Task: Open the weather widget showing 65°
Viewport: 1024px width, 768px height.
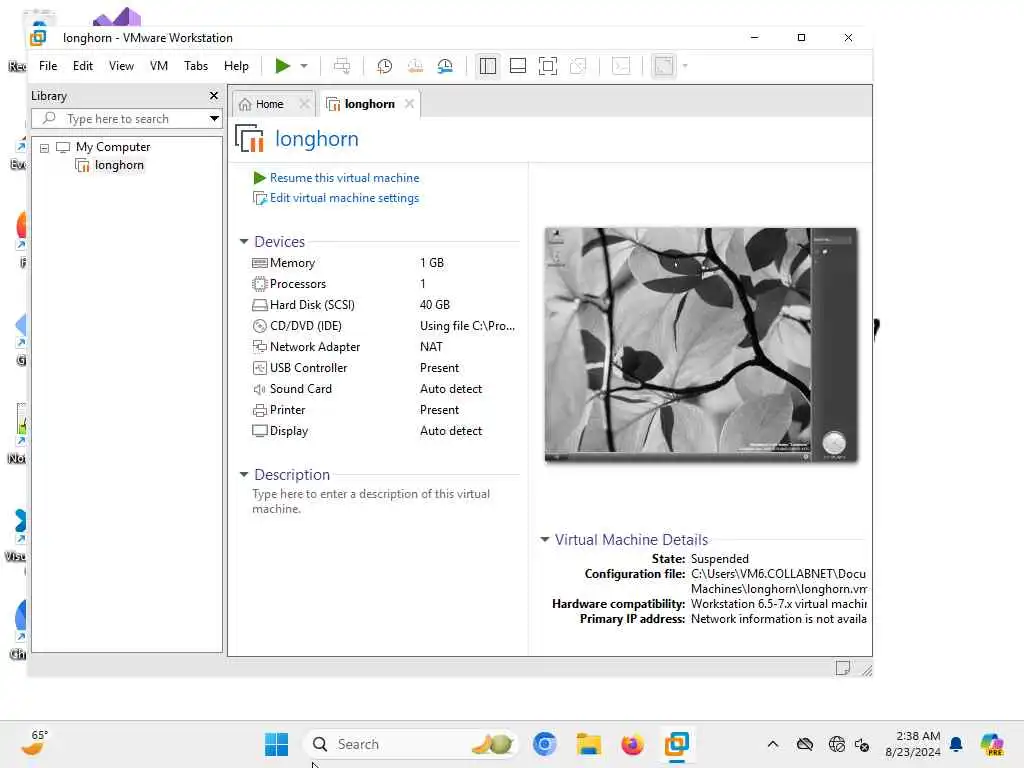Action: point(34,743)
